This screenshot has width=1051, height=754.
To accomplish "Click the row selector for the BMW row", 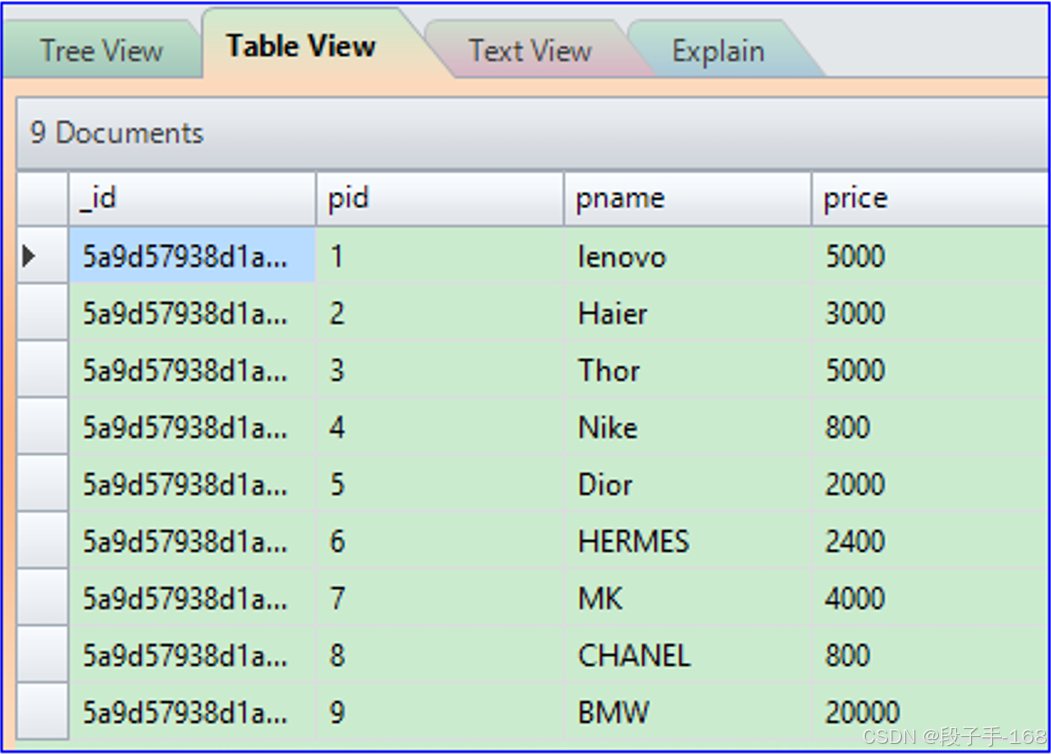I will point(42,711).
